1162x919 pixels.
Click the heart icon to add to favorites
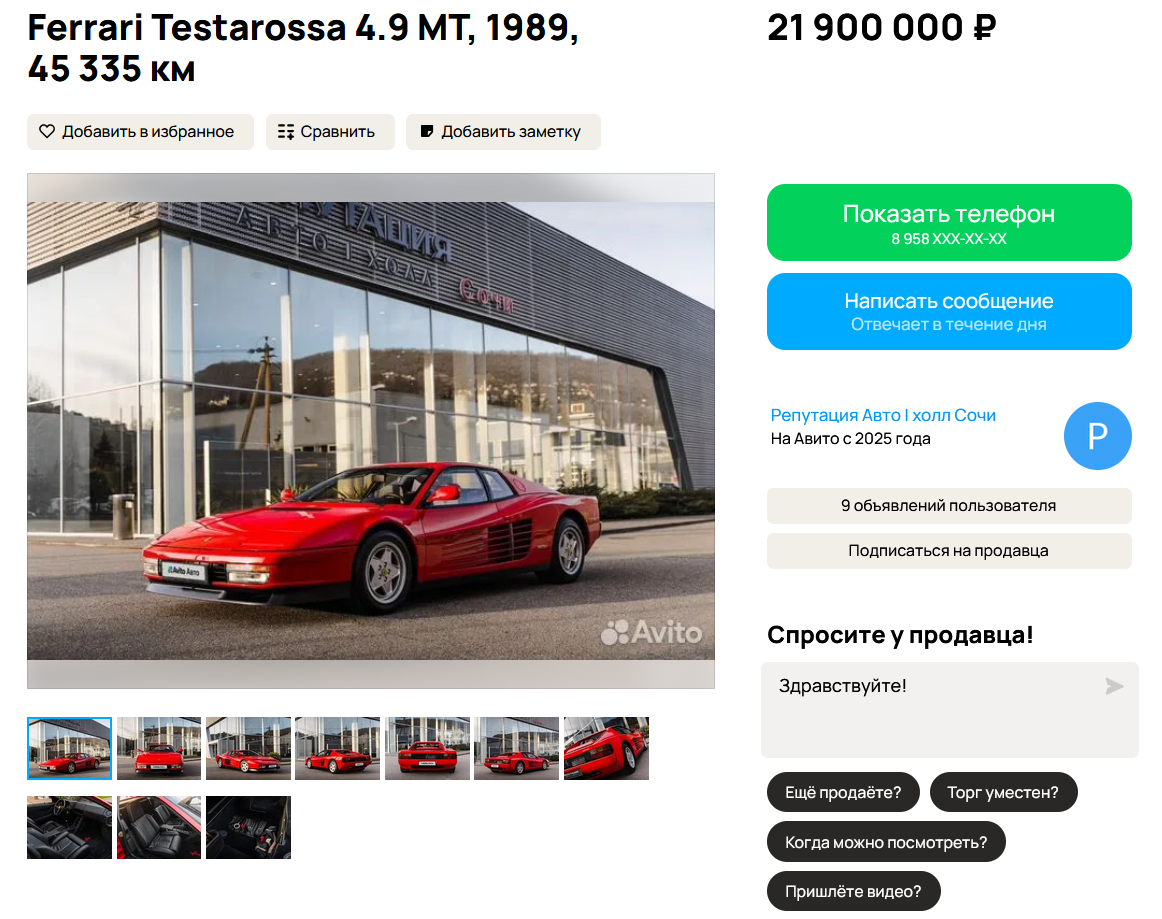[x=47, y=131]
